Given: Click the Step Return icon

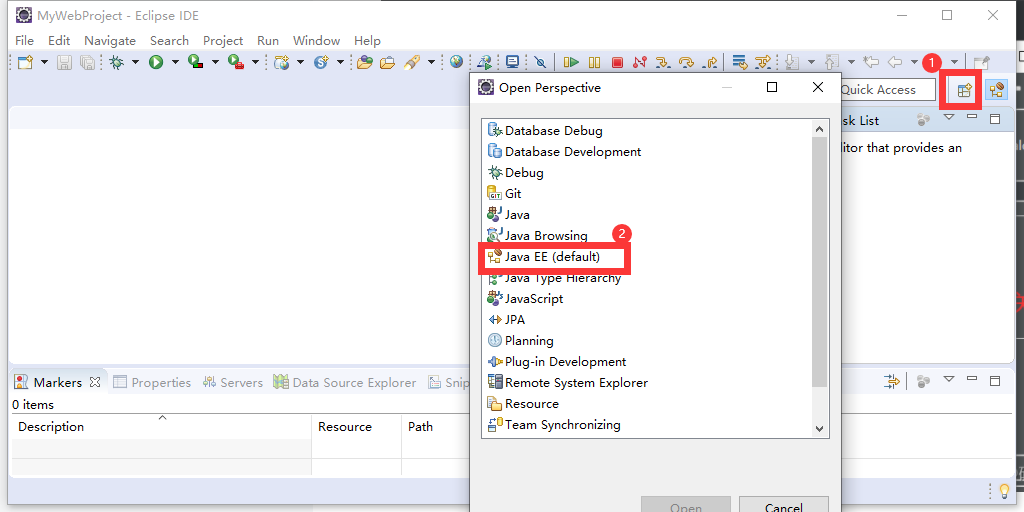Looking at the screenshot, I should (711, 62).
